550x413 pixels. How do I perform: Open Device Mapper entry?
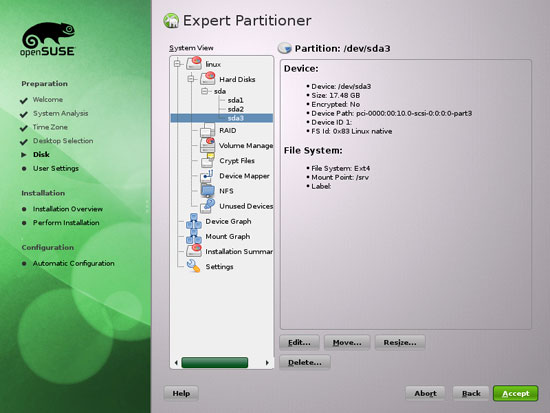tap(244, 176)
